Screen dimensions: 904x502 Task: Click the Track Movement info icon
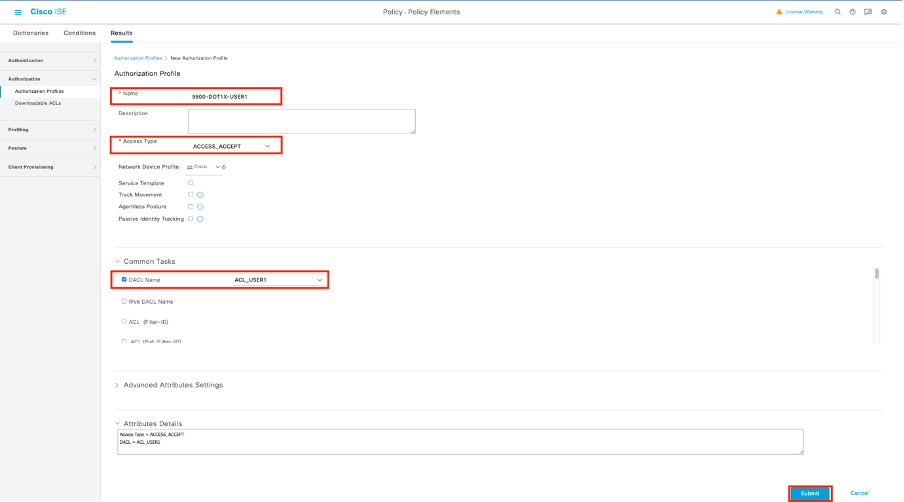200,195
